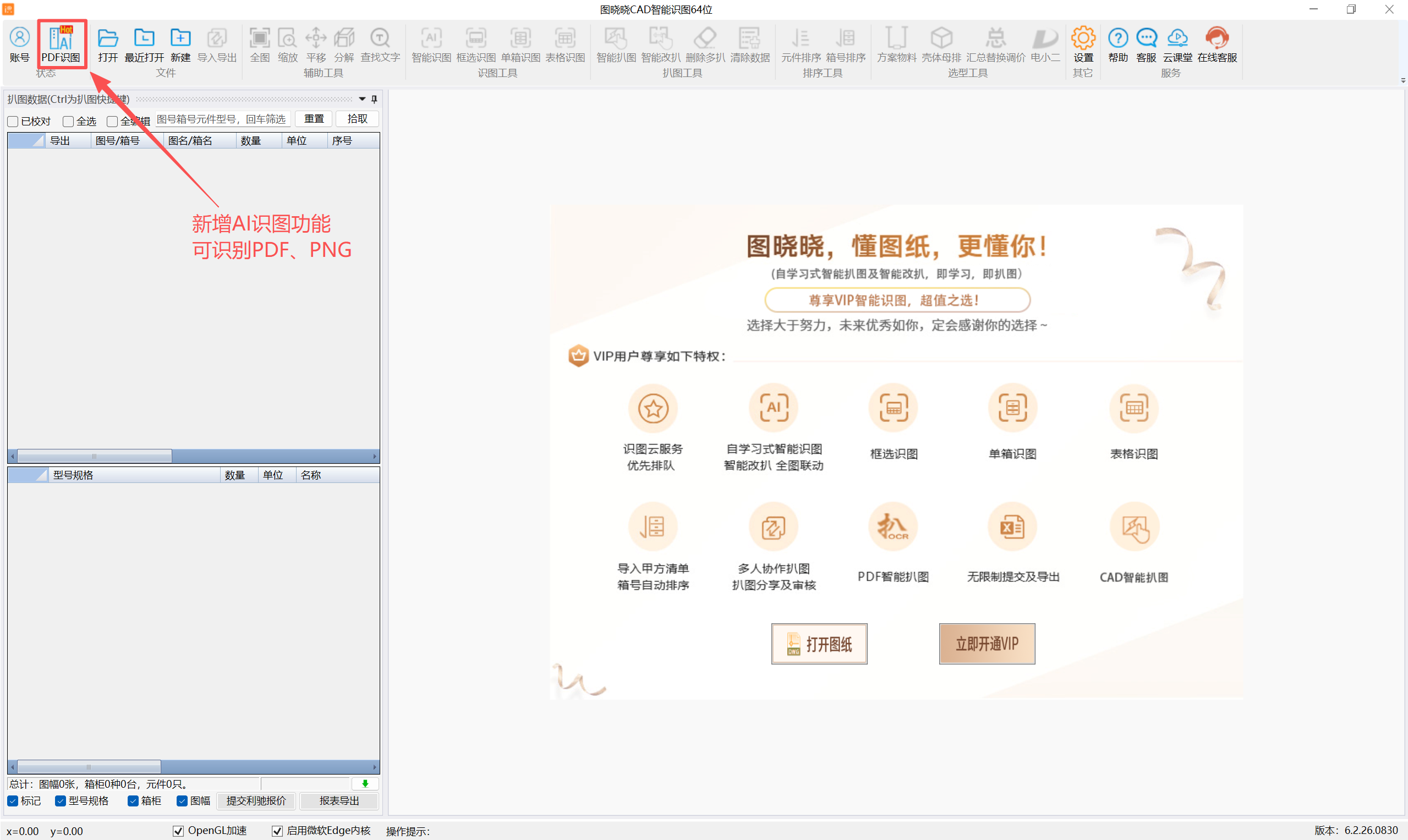Screen dimensions: 1408x840
Task: Open the 账号 account icon
Action: tap(19, 44)
